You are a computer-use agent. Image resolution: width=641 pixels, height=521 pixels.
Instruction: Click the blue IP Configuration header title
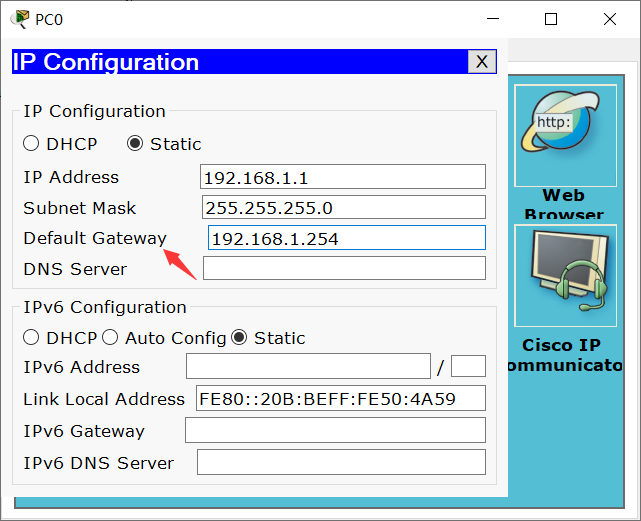coord(105,62)
